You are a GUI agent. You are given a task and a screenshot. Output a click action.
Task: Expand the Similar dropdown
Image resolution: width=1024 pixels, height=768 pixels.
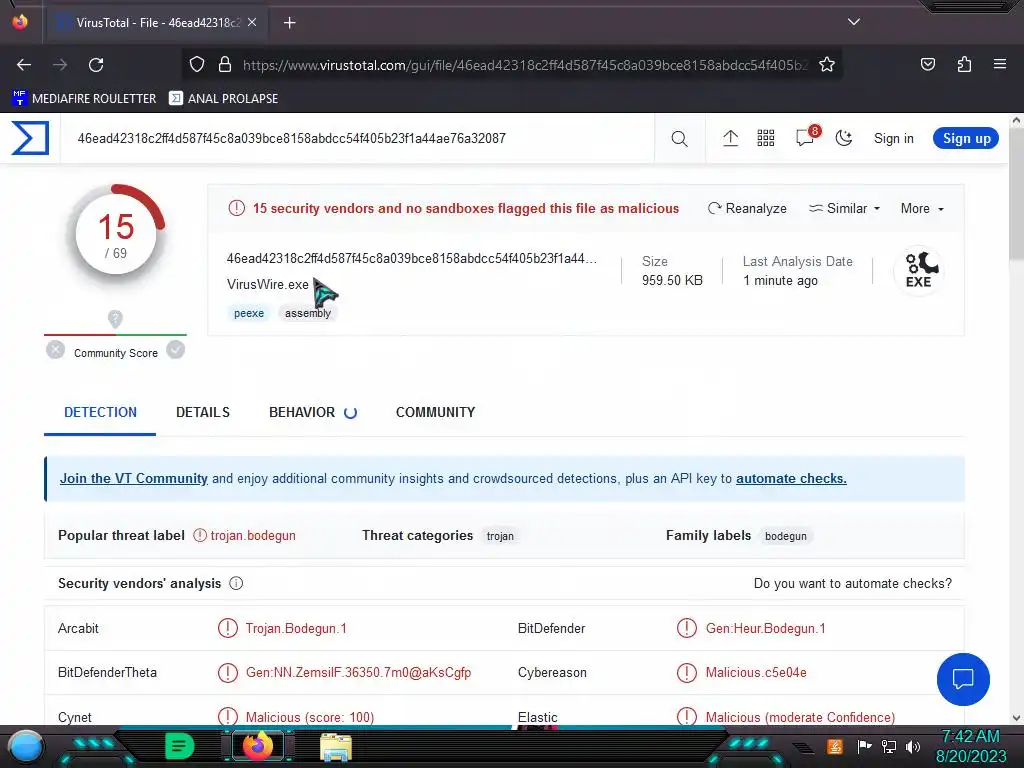[x=844, y=208]
